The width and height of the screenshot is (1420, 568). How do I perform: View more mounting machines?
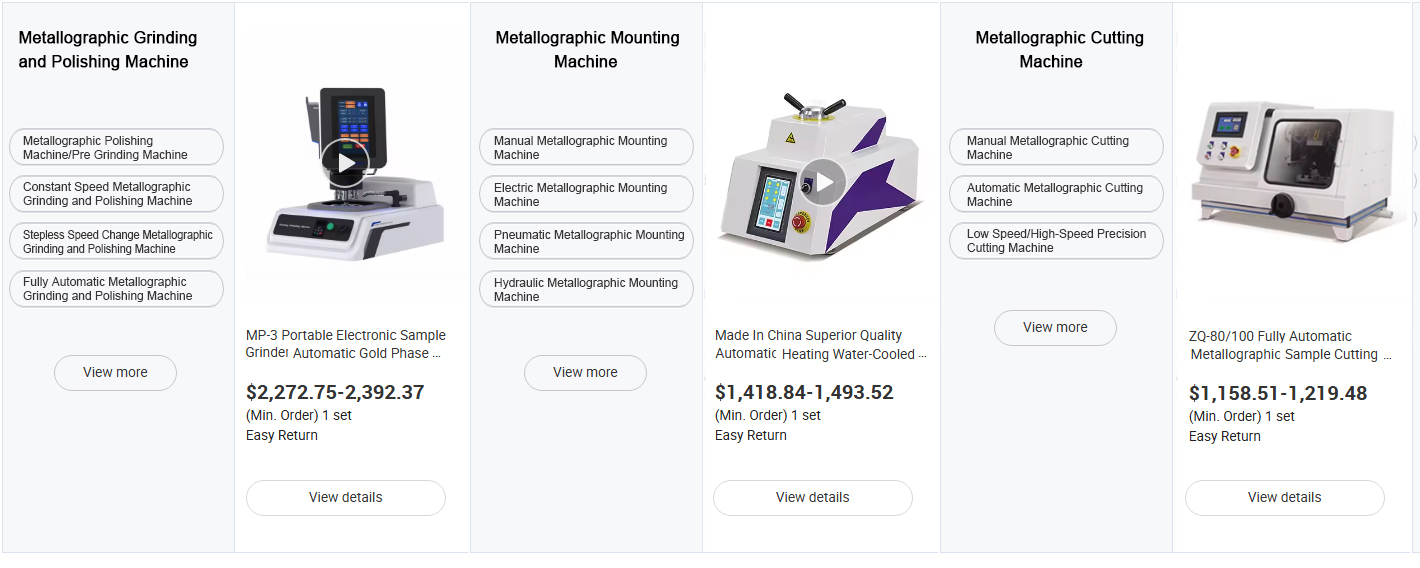(x=585, y=372)
